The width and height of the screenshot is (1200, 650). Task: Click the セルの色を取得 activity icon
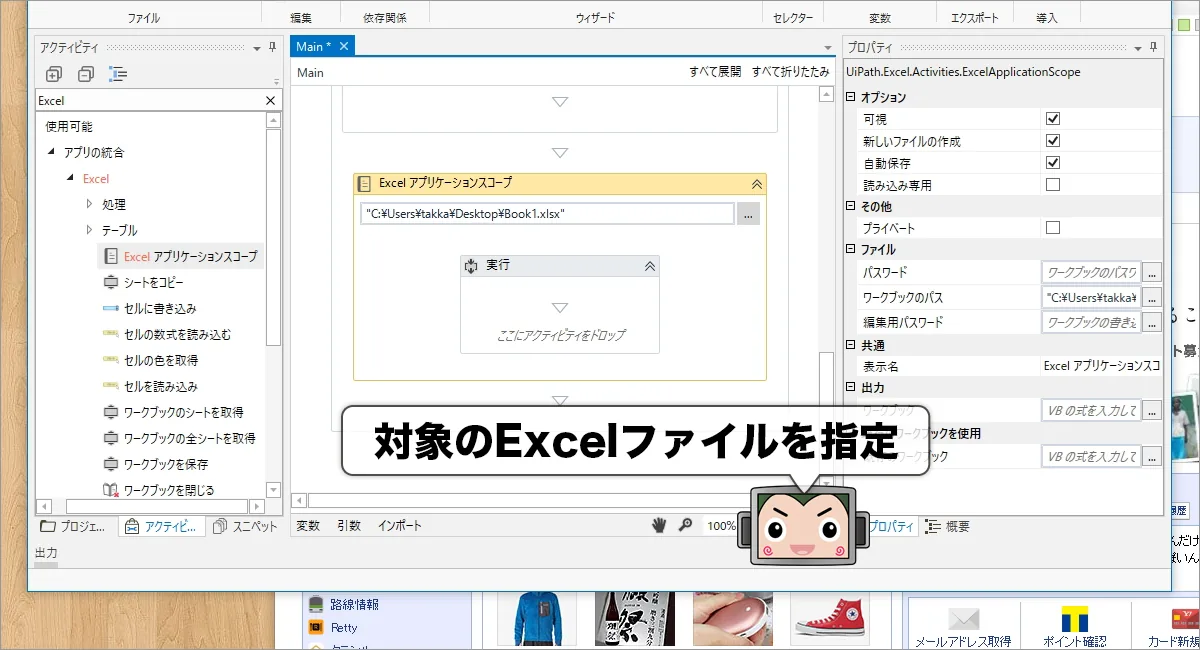111,361
